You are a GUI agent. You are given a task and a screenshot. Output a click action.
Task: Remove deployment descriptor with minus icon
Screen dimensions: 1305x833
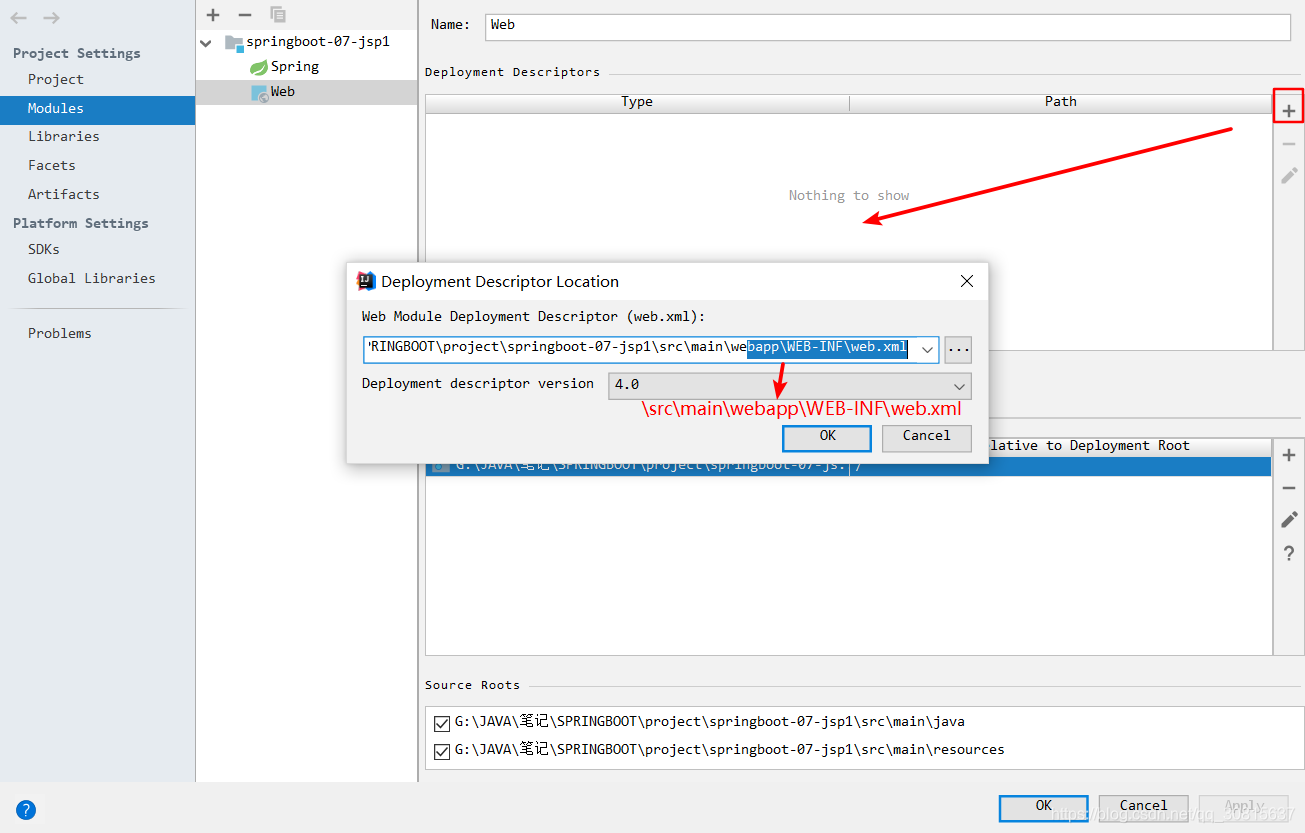tap(1289, 144)
